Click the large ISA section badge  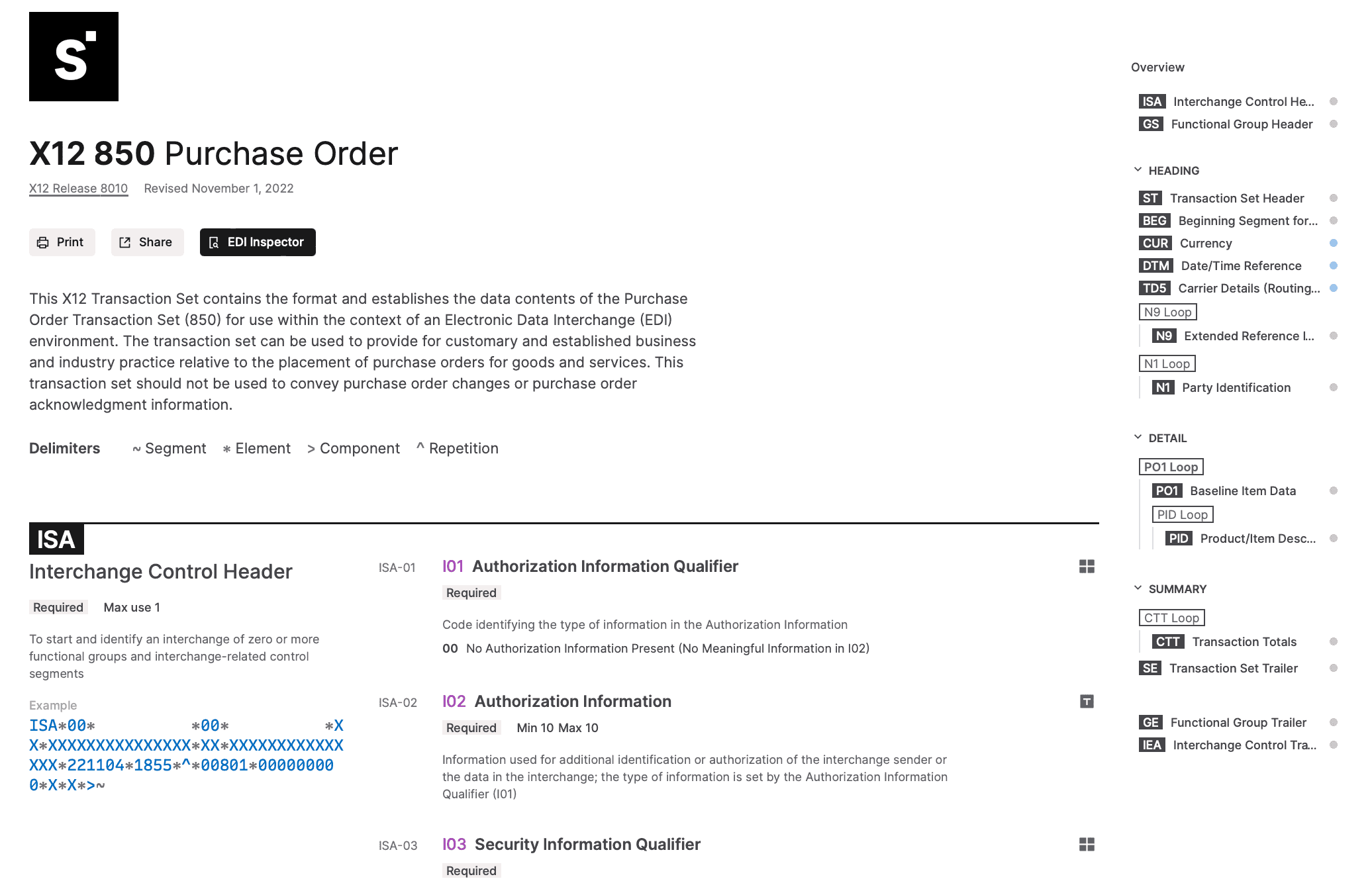[56, 539]
